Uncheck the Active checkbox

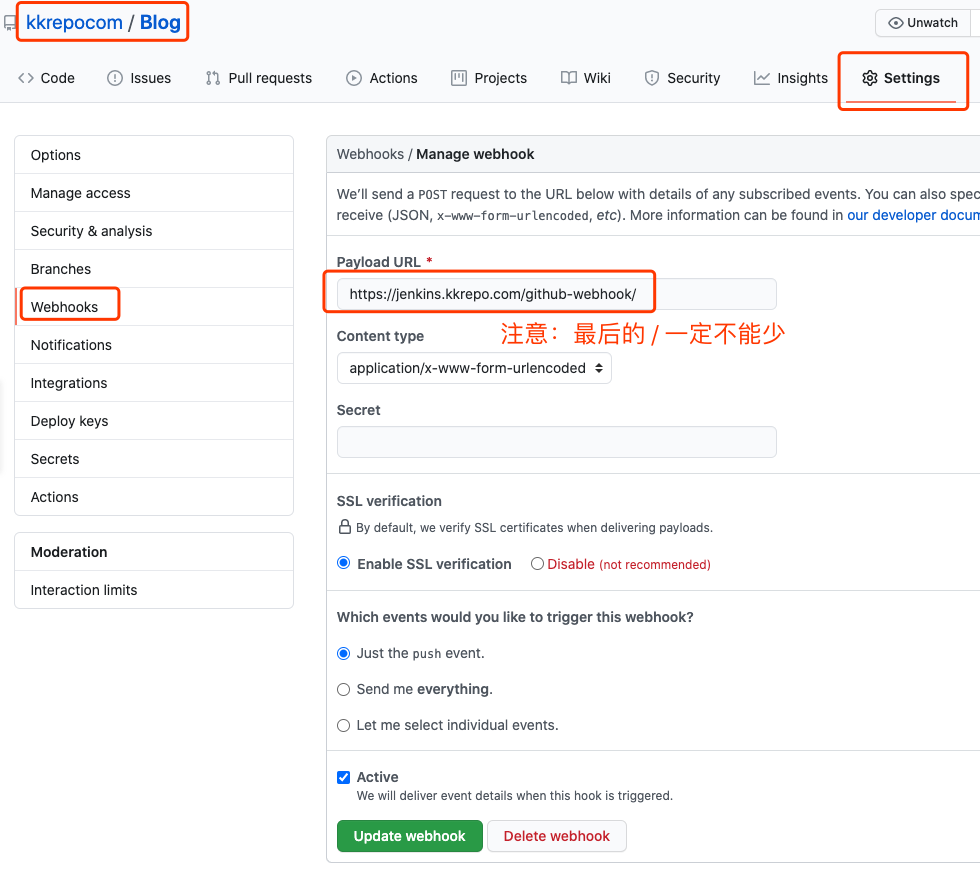pos(343,777)
